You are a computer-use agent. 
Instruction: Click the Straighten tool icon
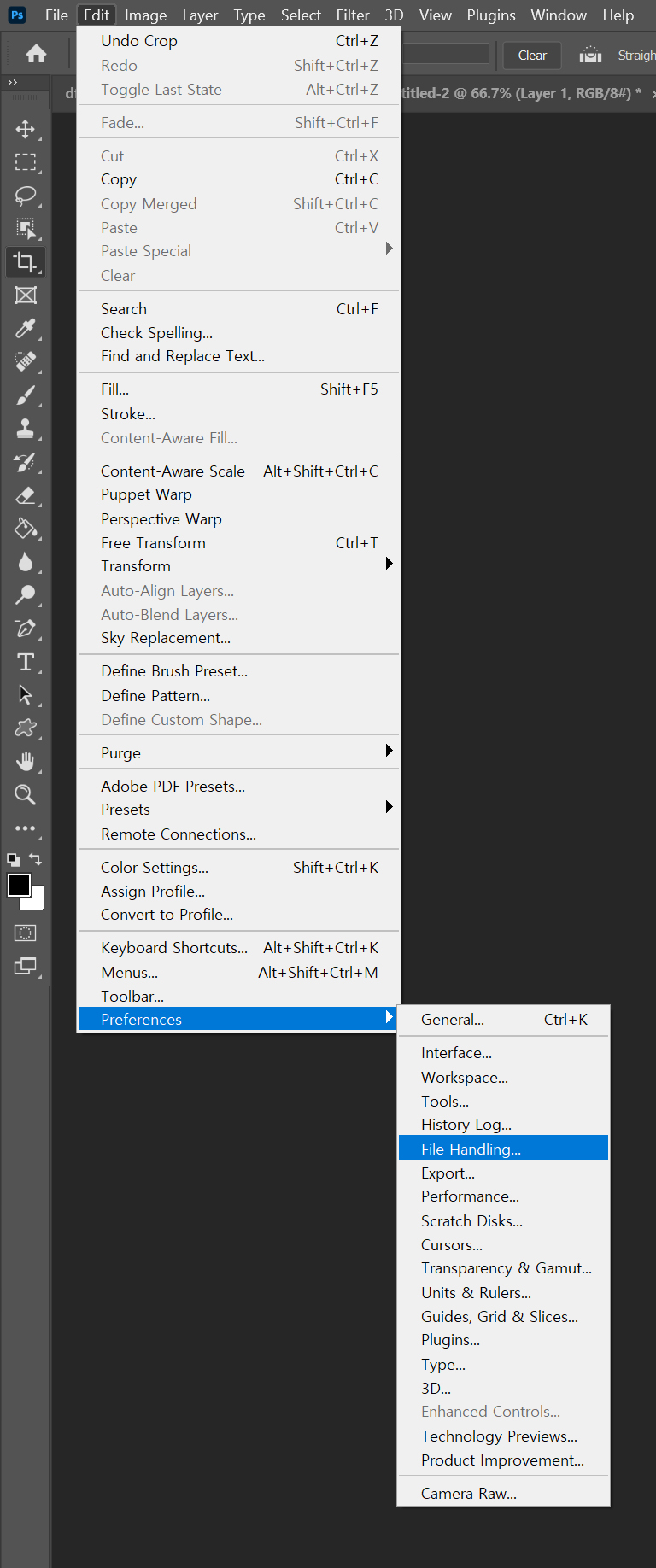(590, 56)
